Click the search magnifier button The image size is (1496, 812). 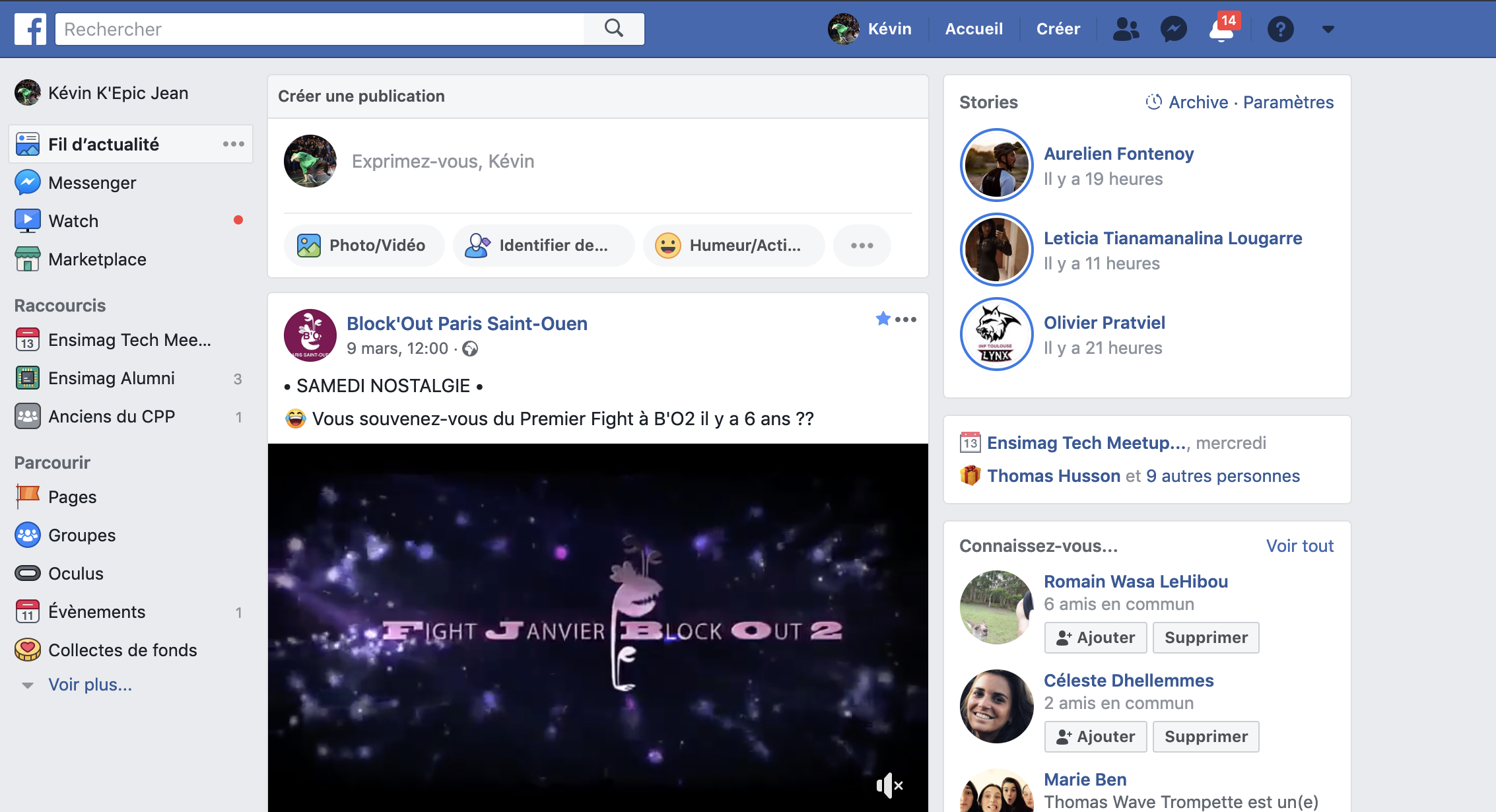(x=614, y=29)
